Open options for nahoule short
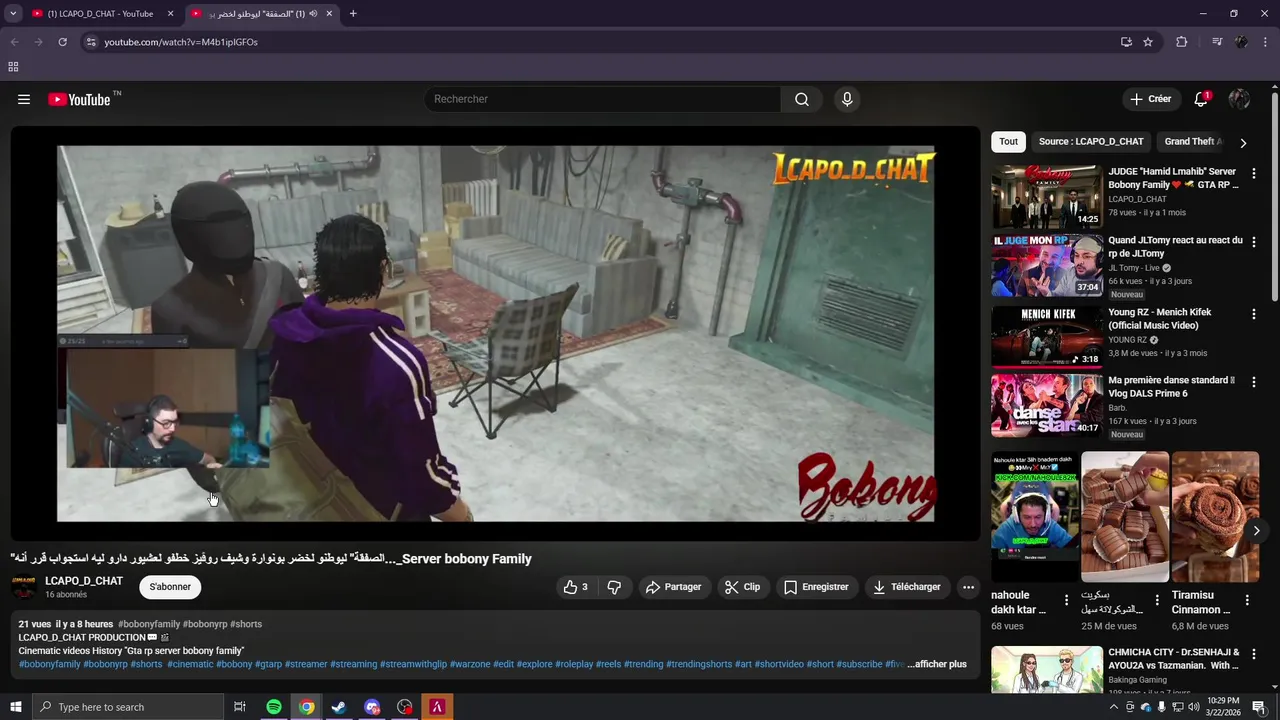Viewport: 1280px width, 720px height. (1066, 601)
